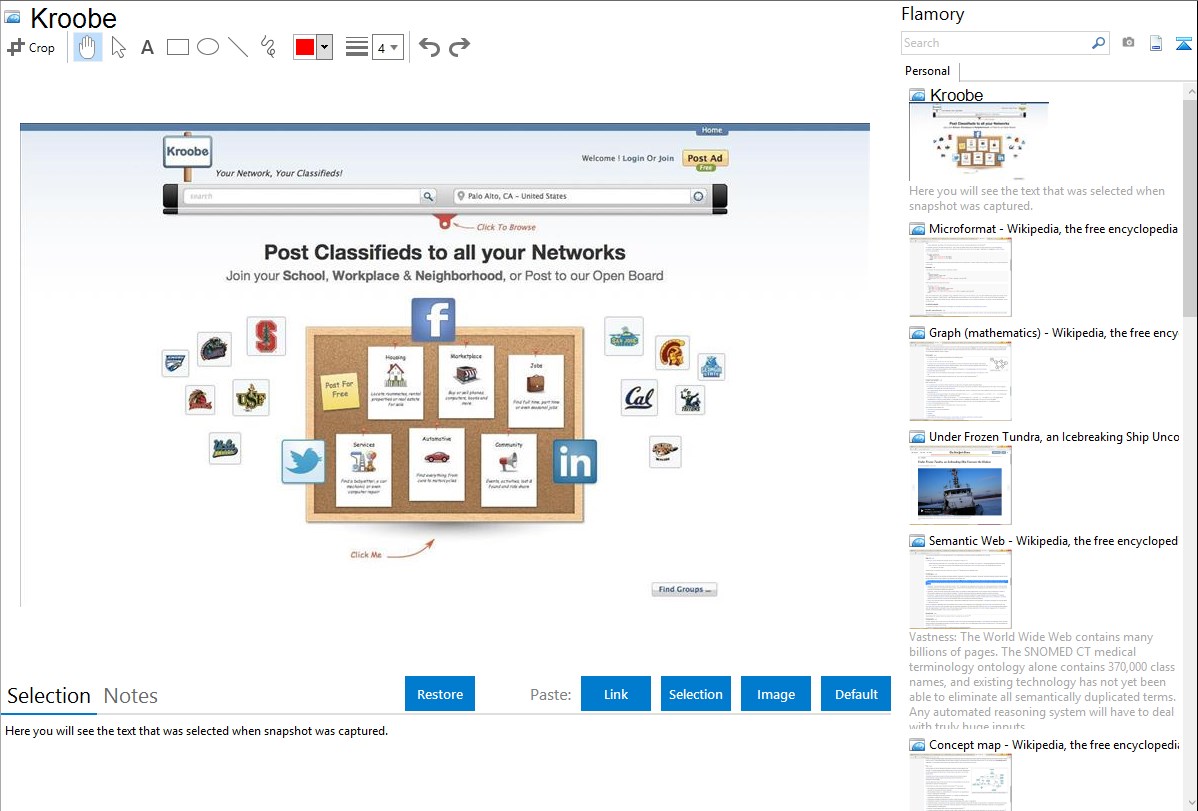
Task: Redo the last annotation
Action: coord(459,47)
